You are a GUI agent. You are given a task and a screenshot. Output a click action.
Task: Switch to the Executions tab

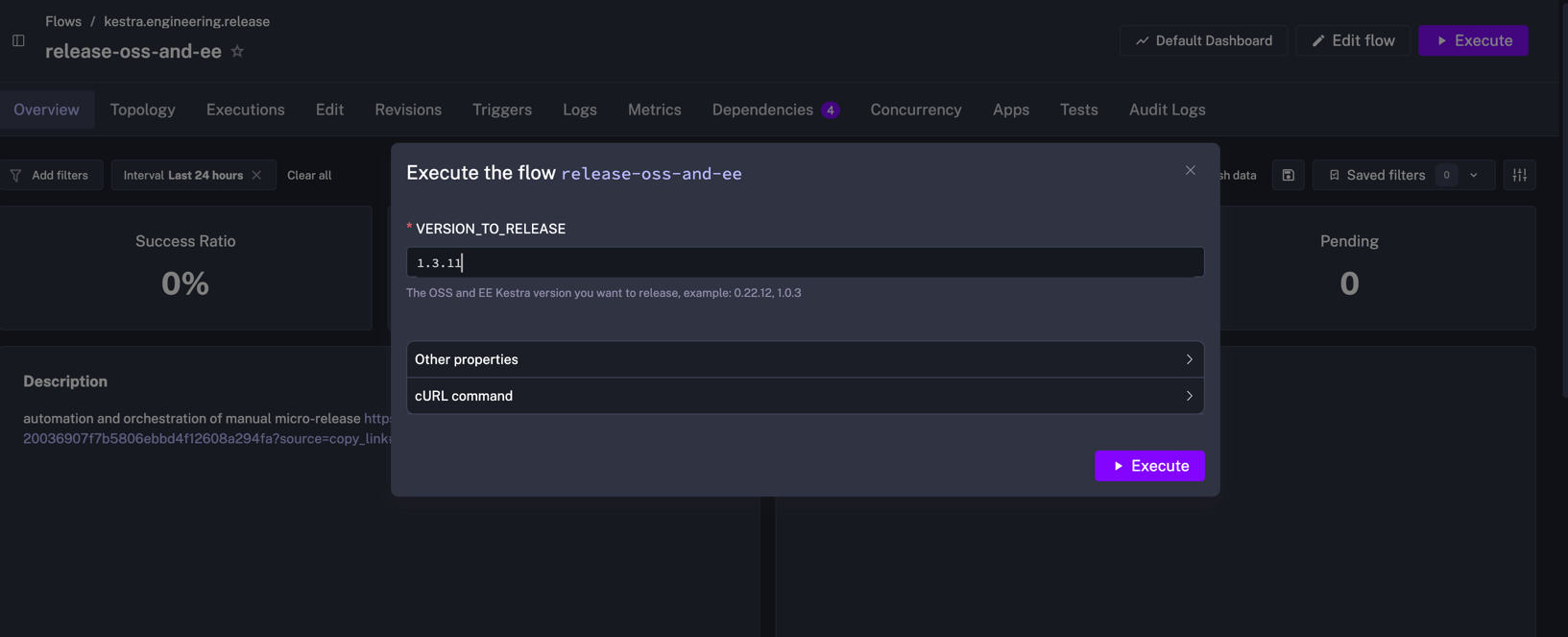point(245,110)
